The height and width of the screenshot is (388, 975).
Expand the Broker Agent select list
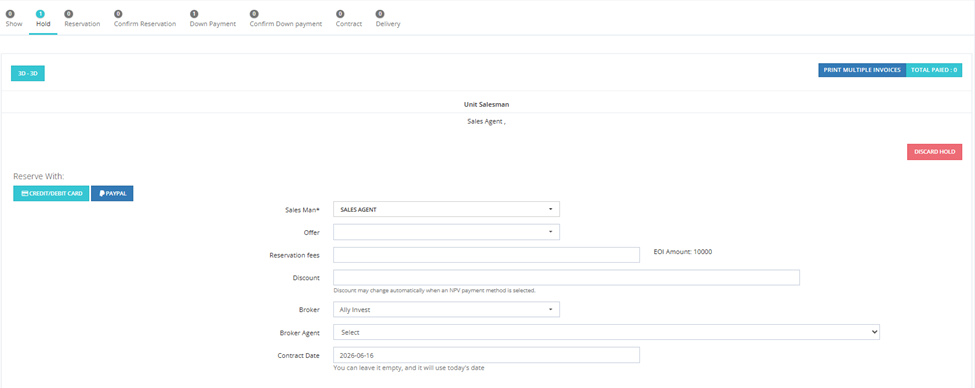606,332
